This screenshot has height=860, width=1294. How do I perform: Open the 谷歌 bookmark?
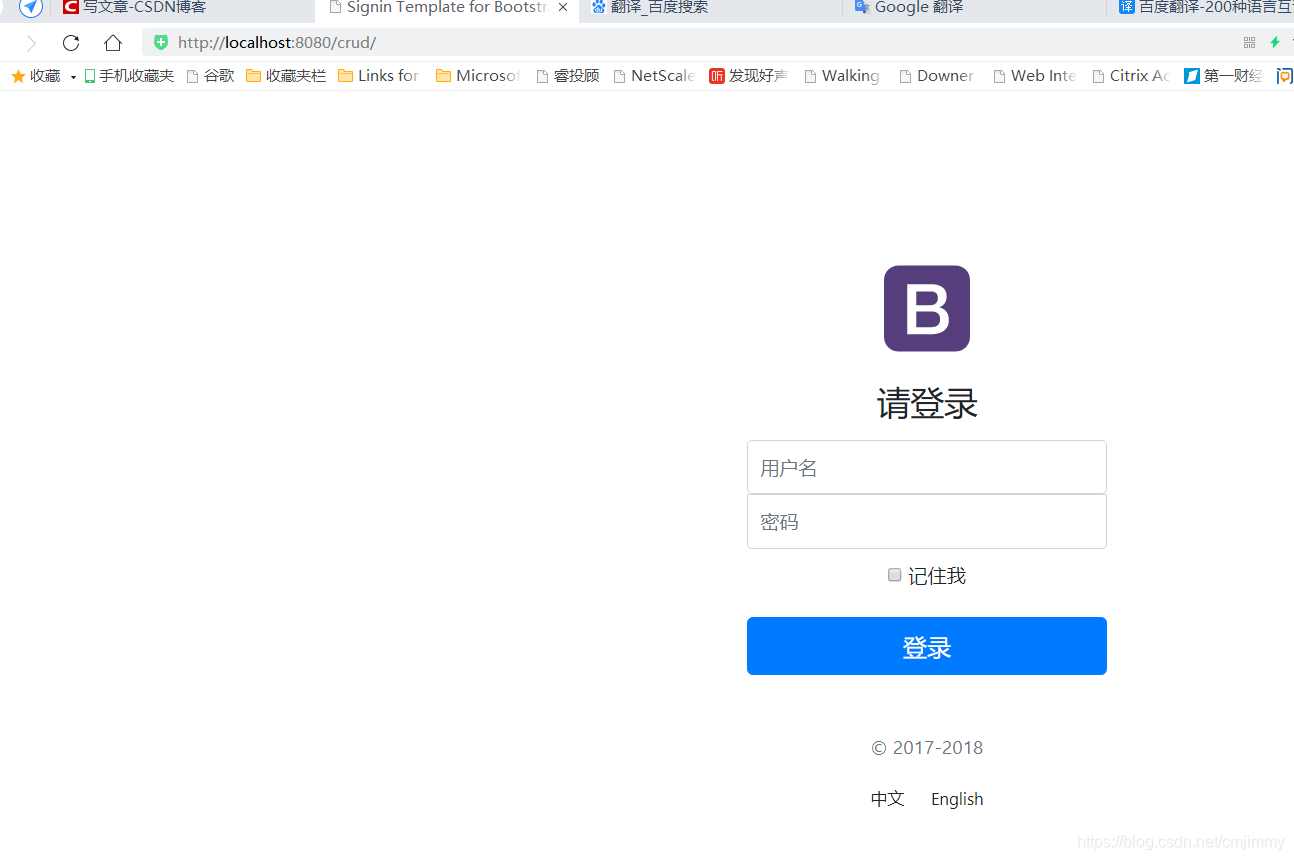(210, 76)
